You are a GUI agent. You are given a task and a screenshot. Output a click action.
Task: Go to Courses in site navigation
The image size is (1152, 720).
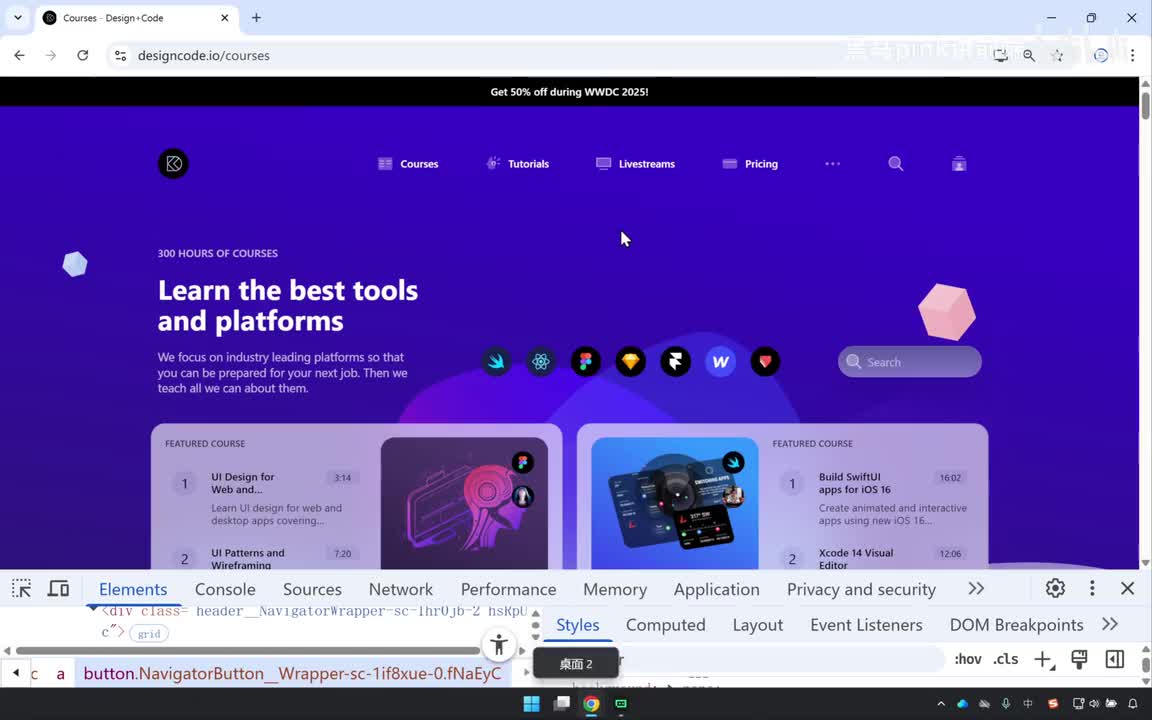[408, 163]
